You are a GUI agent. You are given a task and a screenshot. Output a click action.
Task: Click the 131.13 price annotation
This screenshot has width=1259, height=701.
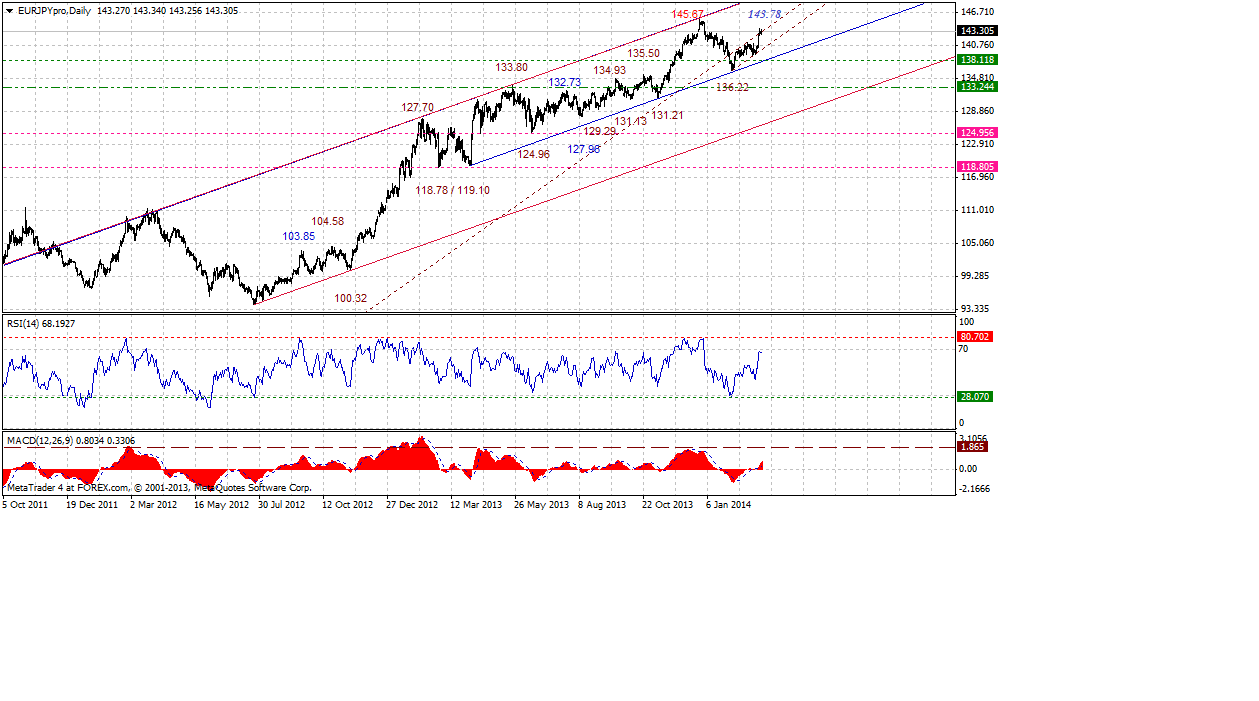(x=631, y=121)
